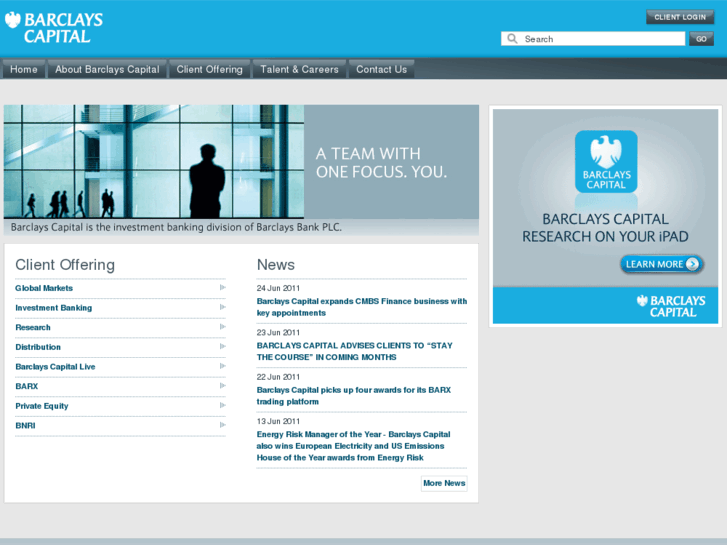Open the Energy Risk Manager news story
The width and height of the screenshot is (727, 545).
[x=353, y=446]
